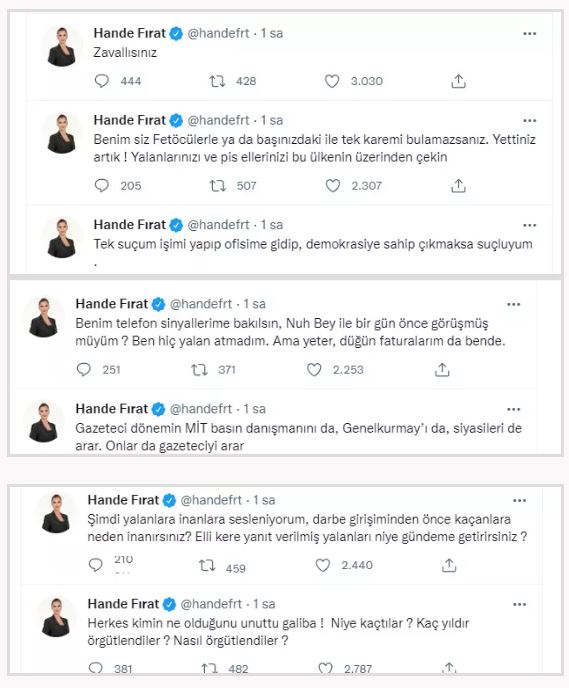This screenshot has width=569, height=688.
Task: Open more options on "Zavallısınız" tweet
Action: (530, 34)
